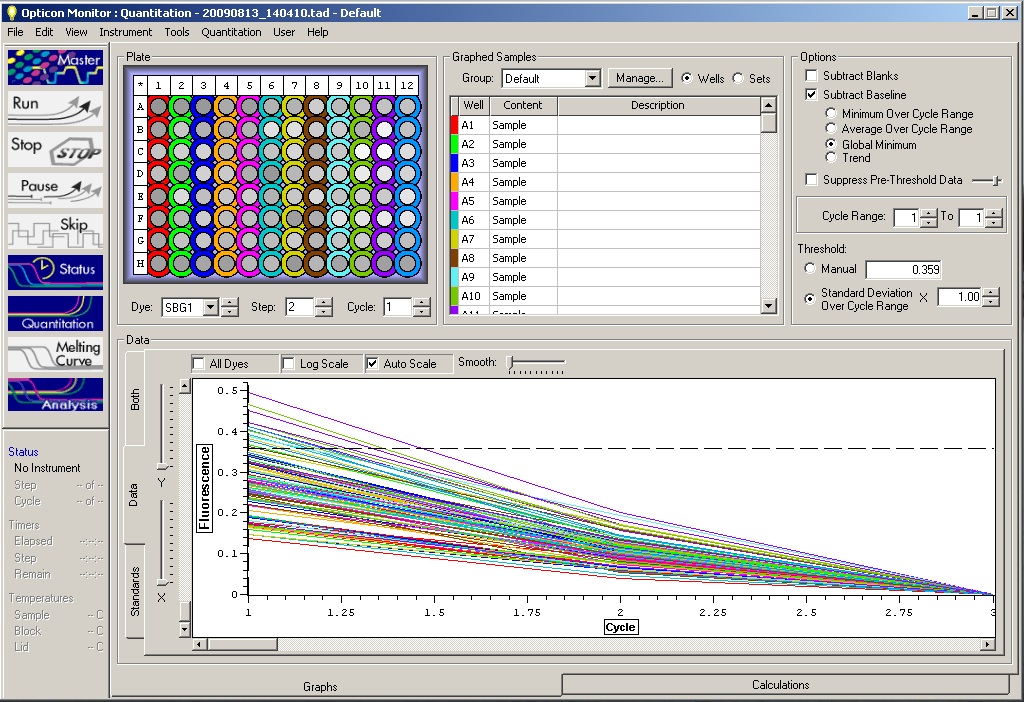Expand the Dye SBG1 dropdown
The image size is (1024, 702).
(x=210, y=308)
